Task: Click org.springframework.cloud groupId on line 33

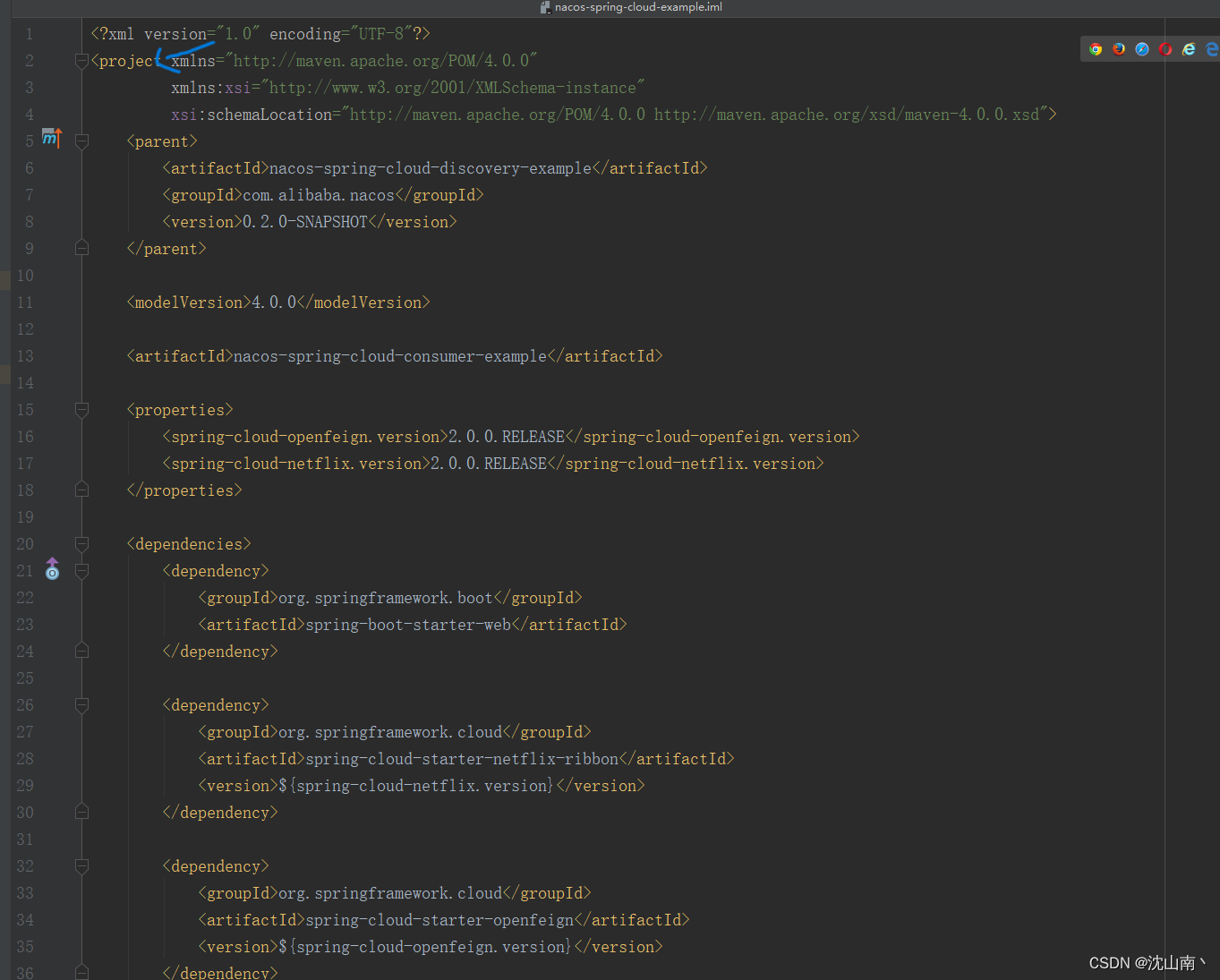Action: click(x=390, y=893)
